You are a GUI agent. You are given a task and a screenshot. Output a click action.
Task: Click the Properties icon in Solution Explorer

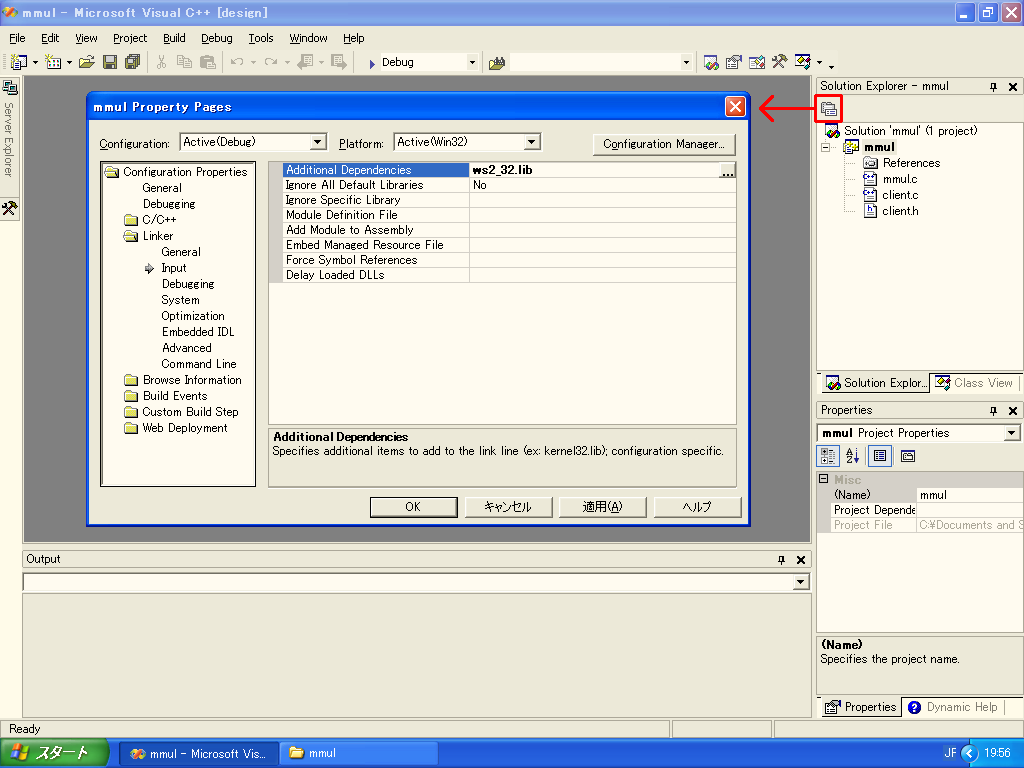829,108
